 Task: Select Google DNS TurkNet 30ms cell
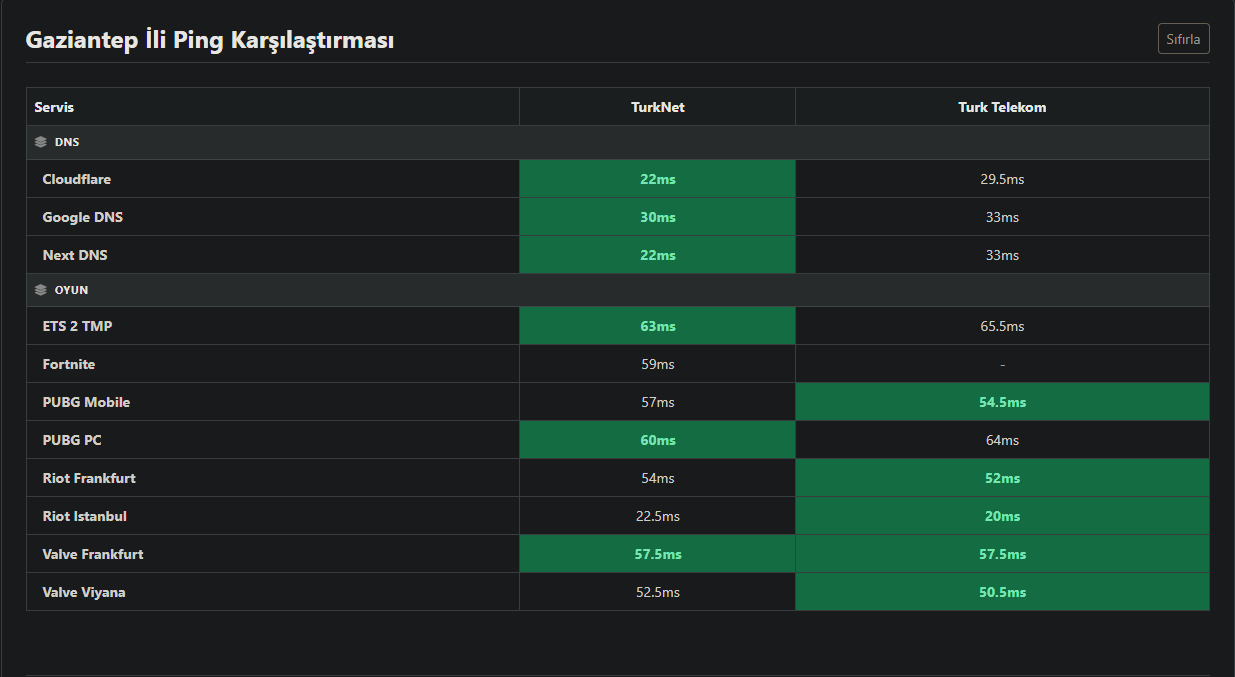(658, 217)
